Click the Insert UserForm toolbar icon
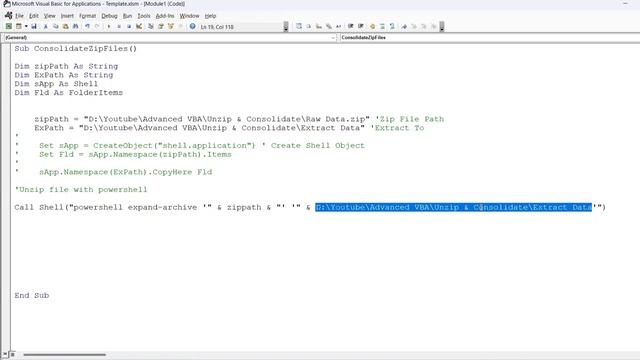The height and width of the screenshot is (360, 640). click(x=18, y=27)
